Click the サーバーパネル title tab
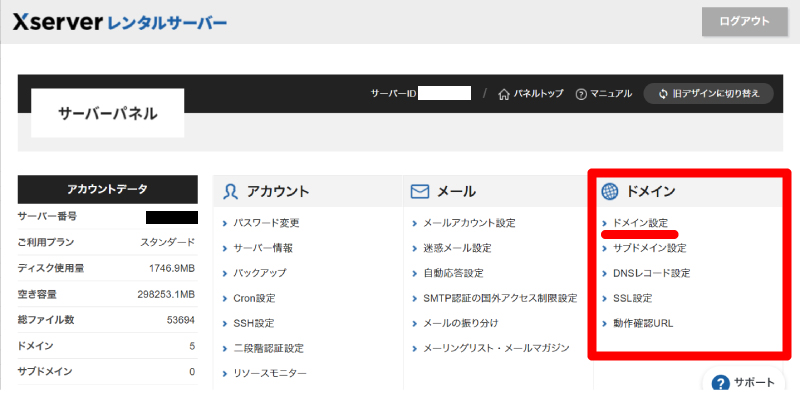This screenshot has height=403, width=800. pyautogui.click(x=108, y=113)
